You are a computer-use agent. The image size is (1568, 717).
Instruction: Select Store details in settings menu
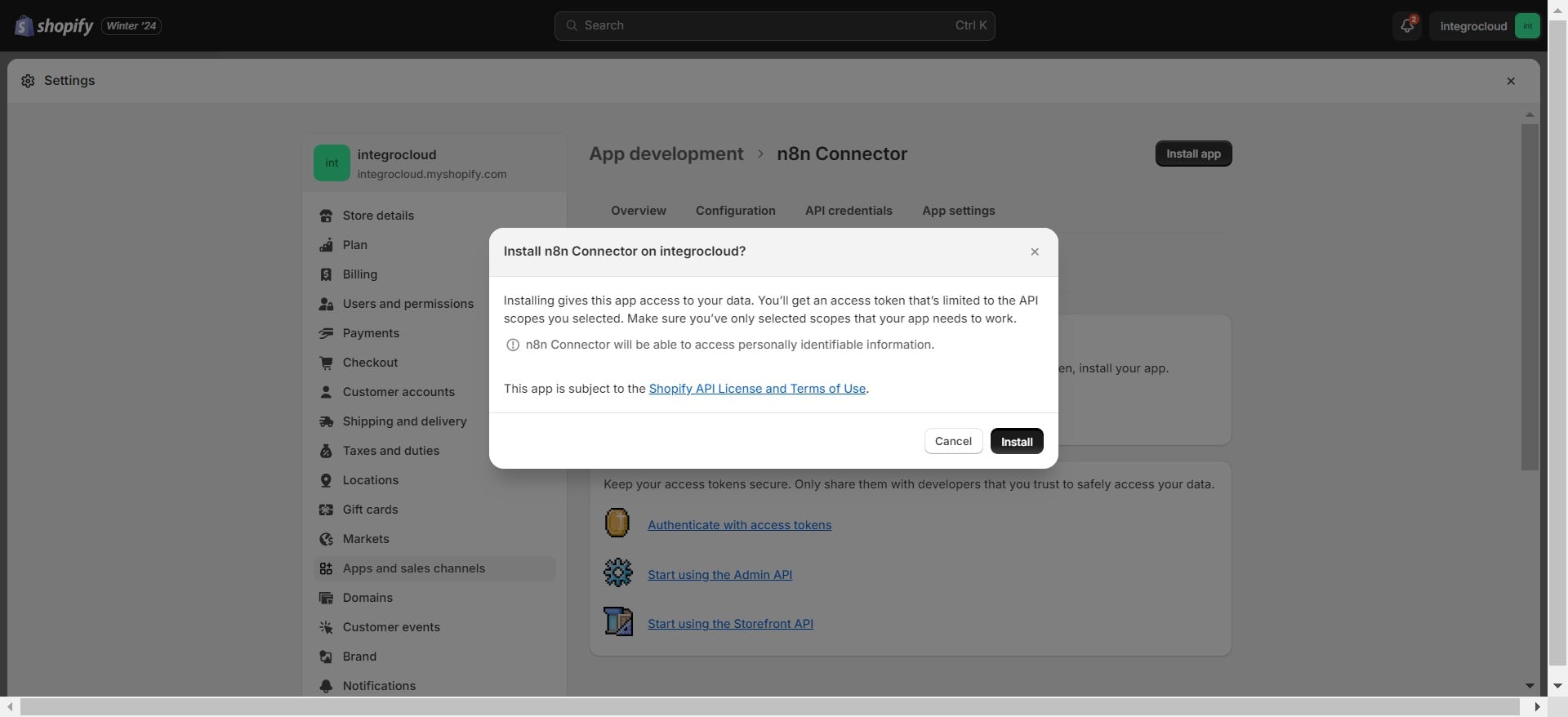click(434, 216)
